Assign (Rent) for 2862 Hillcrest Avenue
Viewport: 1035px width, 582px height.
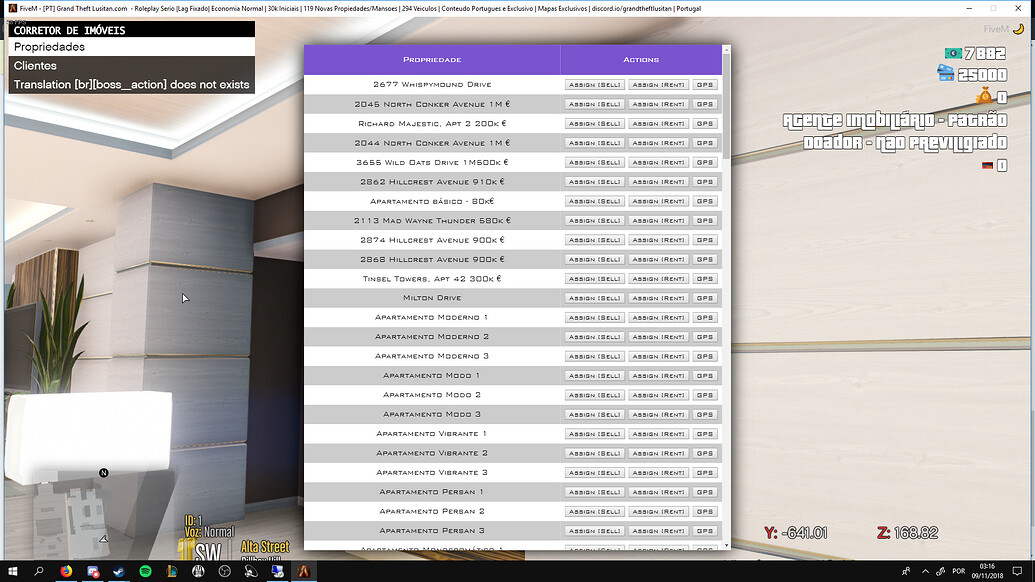659,181
